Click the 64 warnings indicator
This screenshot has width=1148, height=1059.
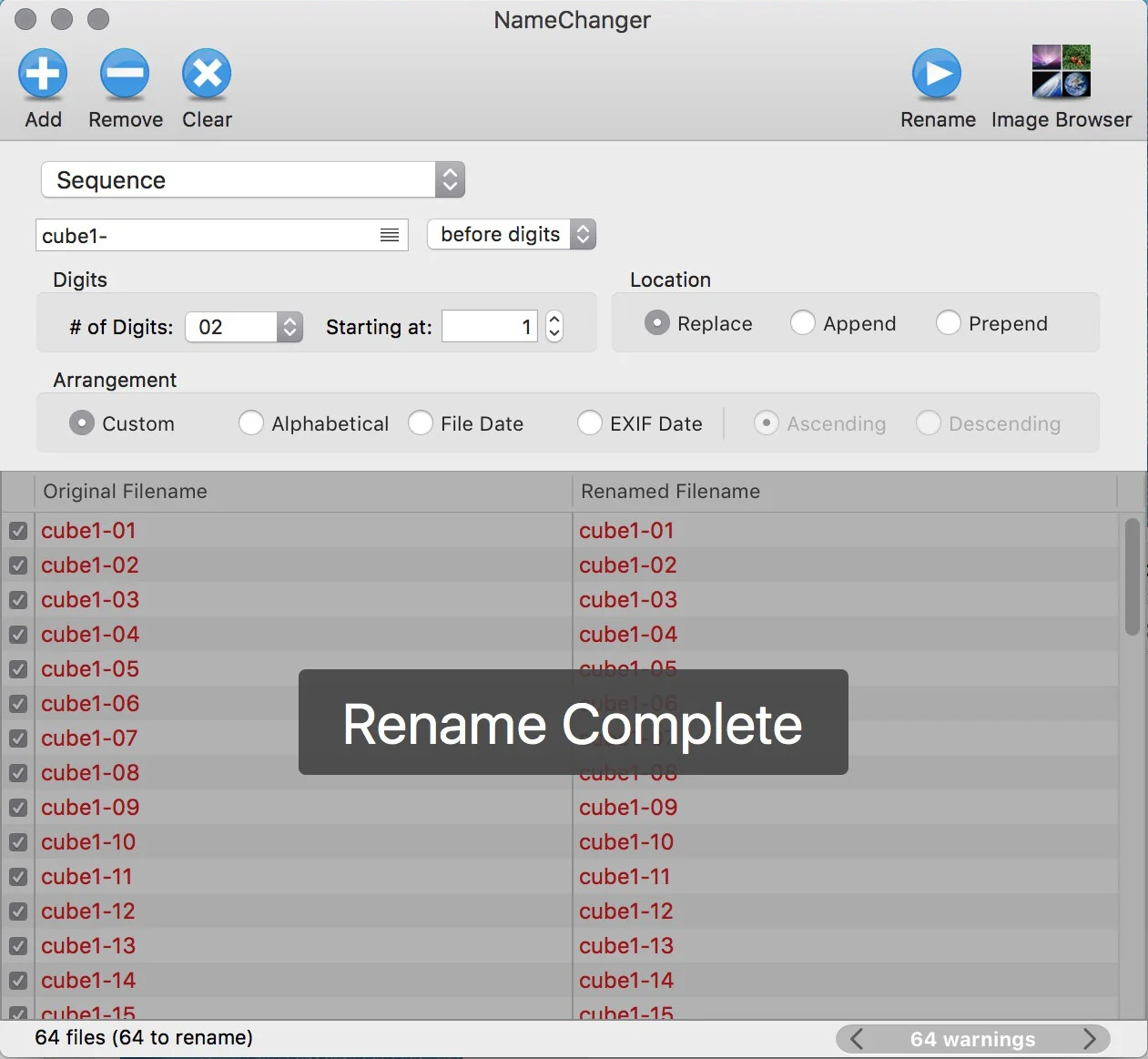point(972,1039)
